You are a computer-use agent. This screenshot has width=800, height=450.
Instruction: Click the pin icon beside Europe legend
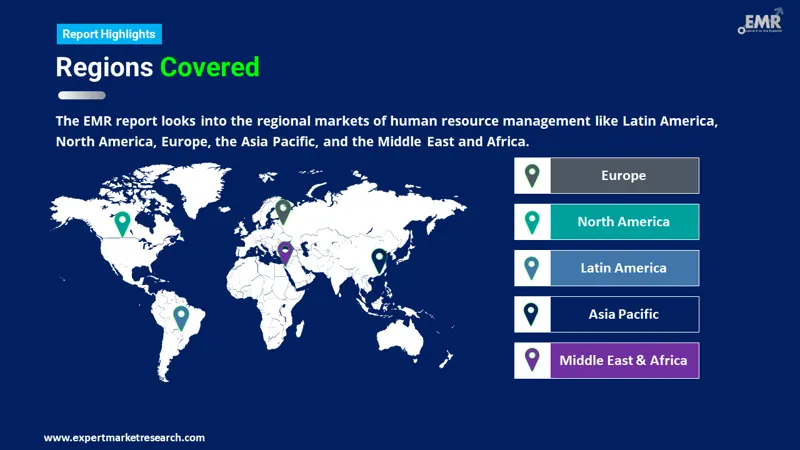[x=532, y=176]
